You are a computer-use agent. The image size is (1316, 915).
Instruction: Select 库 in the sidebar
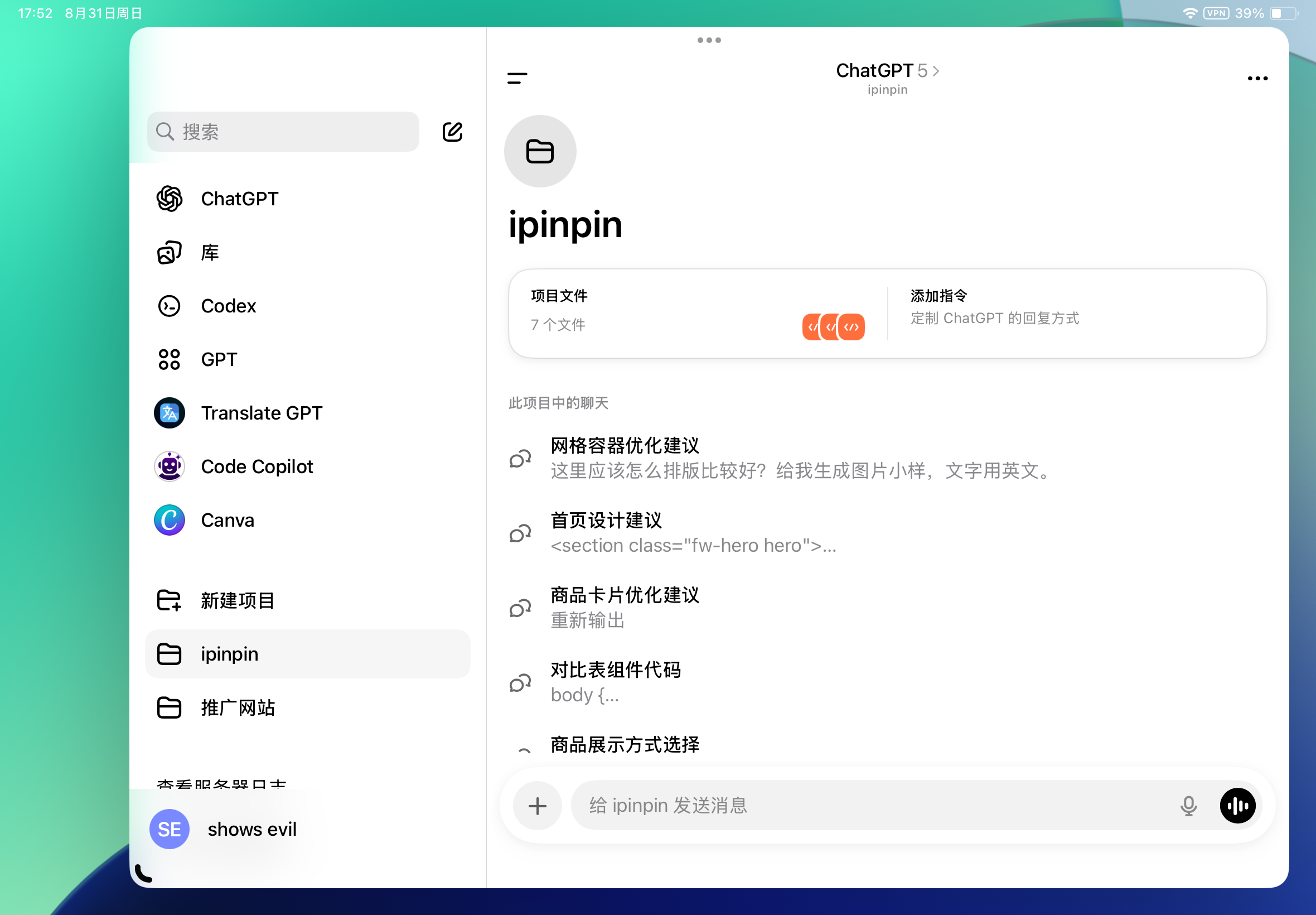(308, 253)
